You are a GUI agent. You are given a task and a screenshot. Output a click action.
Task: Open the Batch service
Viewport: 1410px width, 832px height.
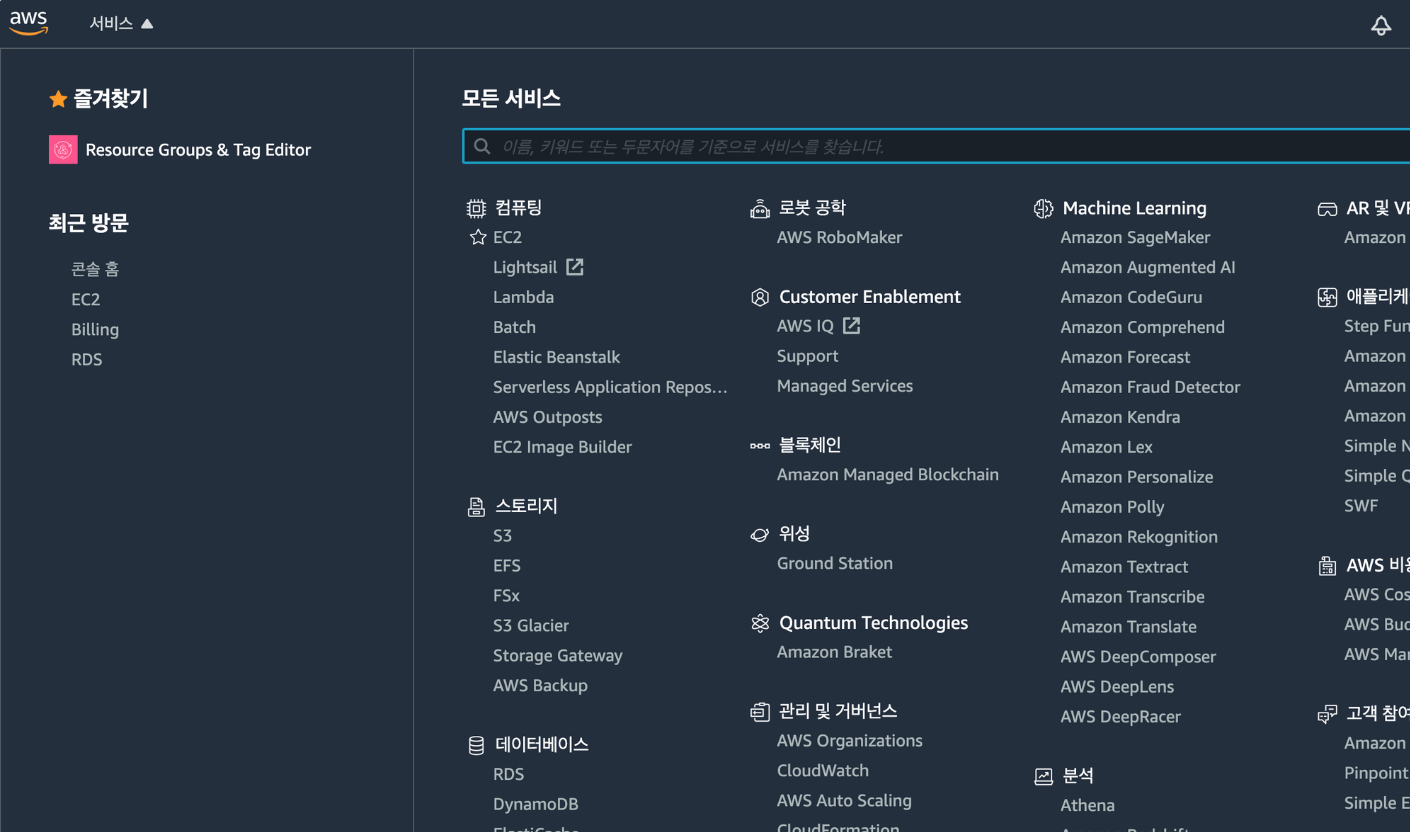514,327
